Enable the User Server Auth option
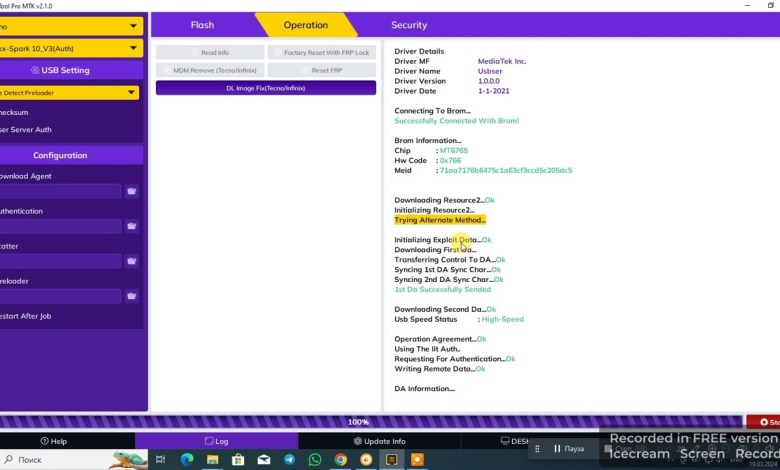Image resolution: width=780 pixels, height=470 pixels. 25,129
